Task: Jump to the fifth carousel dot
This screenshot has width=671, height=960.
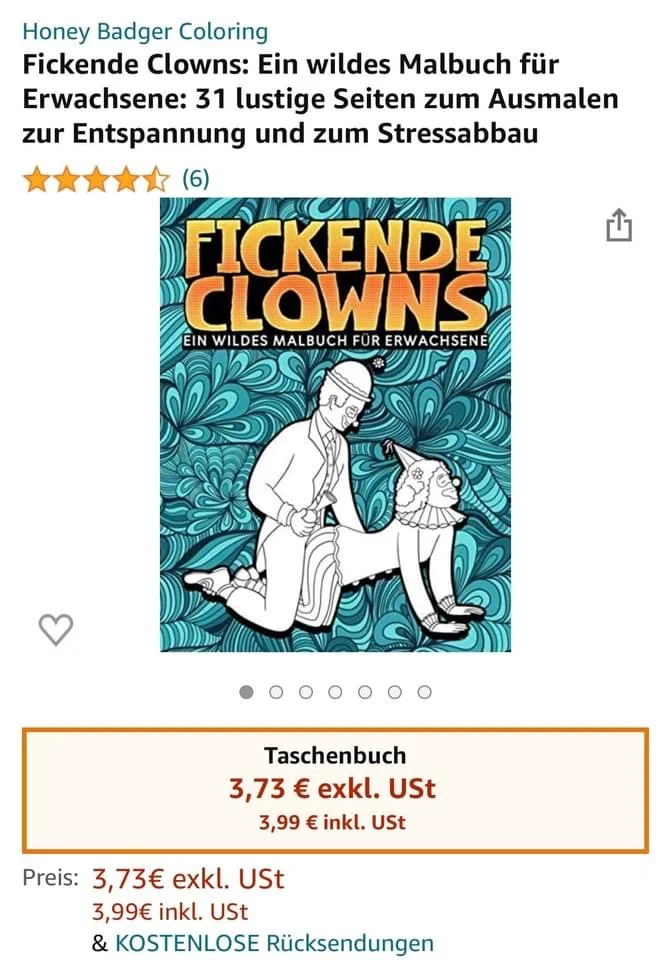Action: click(x=365, y=692)
